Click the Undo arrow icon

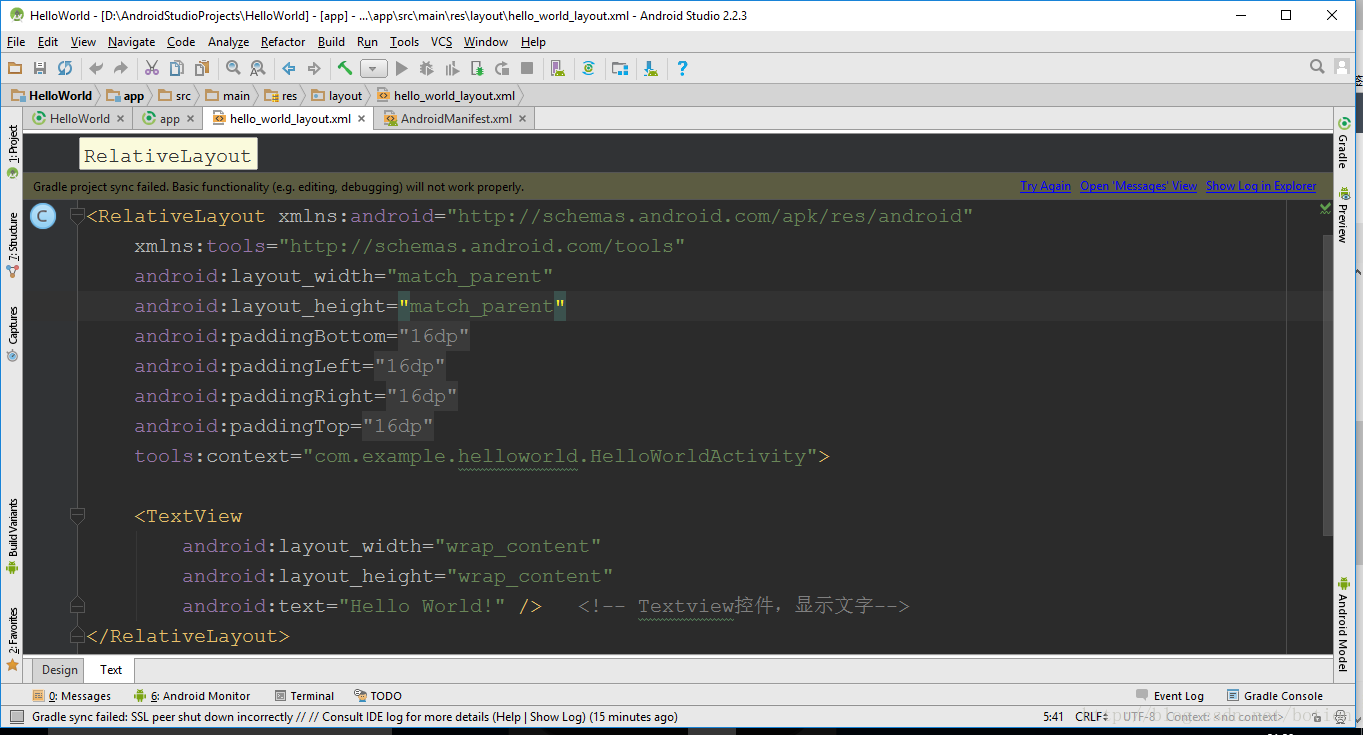point(96,68)
